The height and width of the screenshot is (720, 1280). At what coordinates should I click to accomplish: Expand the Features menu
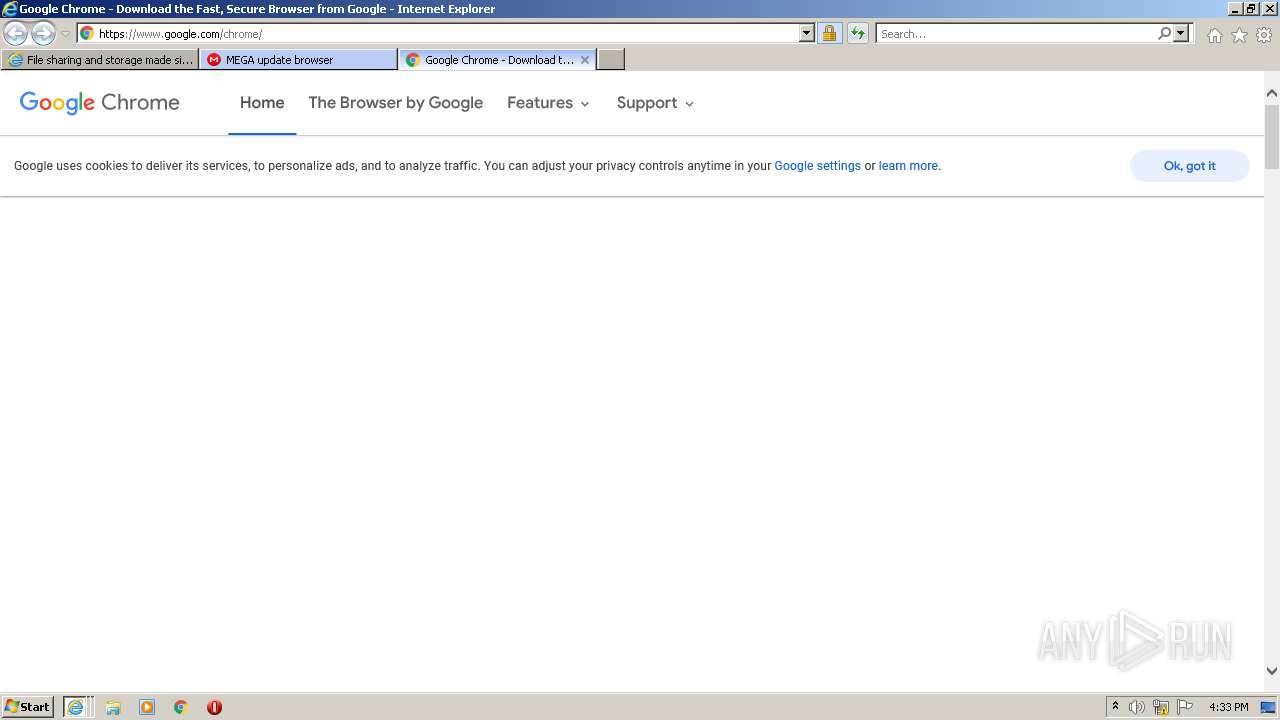click(548, 103)
